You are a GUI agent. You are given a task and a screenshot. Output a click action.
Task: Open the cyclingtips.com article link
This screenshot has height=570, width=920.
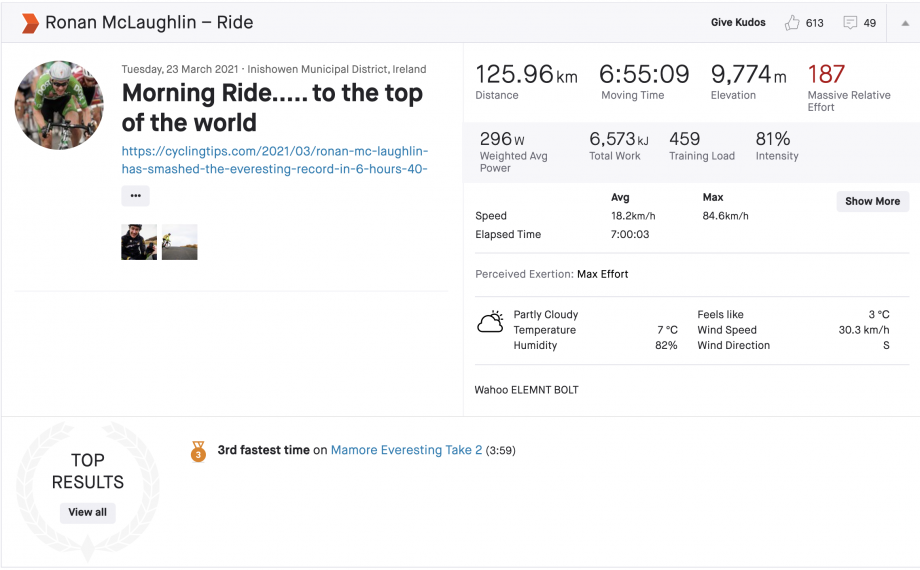click(x=275, y=160)
